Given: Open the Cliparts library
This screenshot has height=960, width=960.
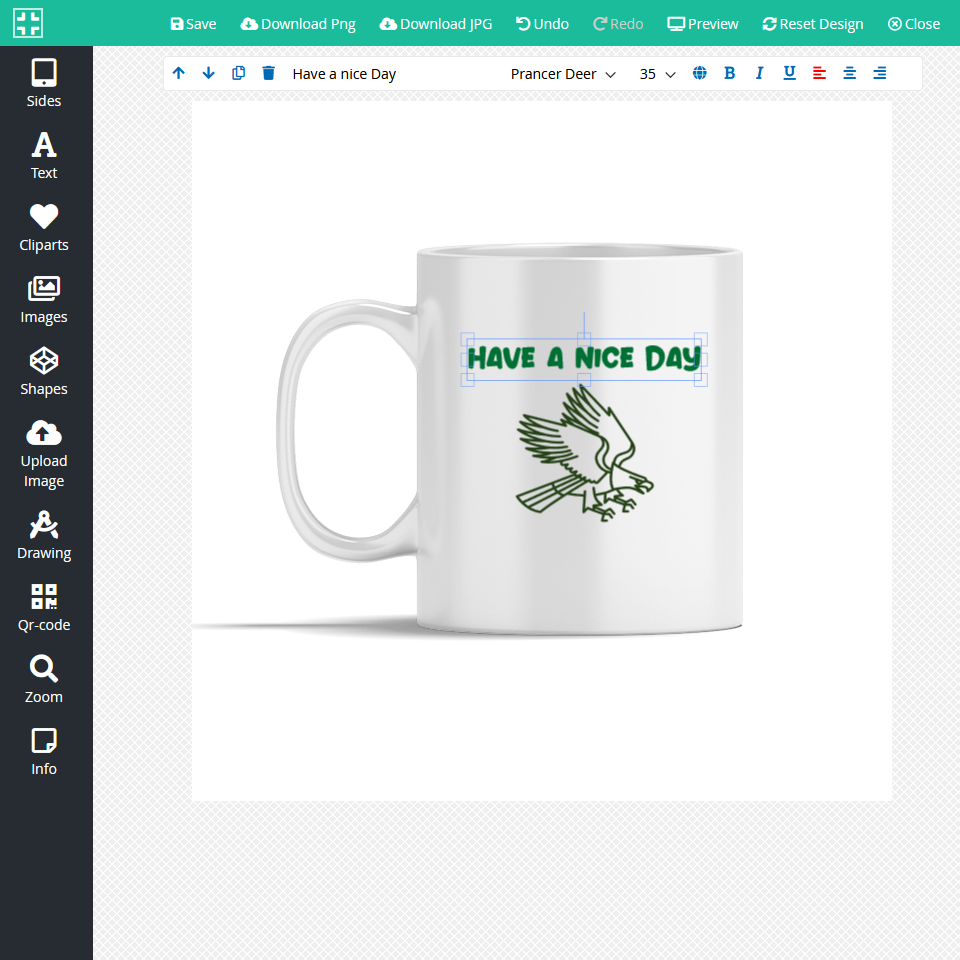Looking at the screenshot, I should [44, 228].
